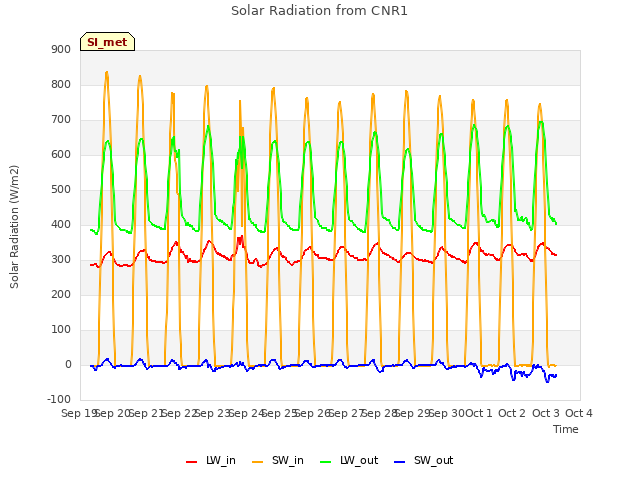Toggle the SW_out legend entry
Screen dimensions: 640x480
[424, 460]
